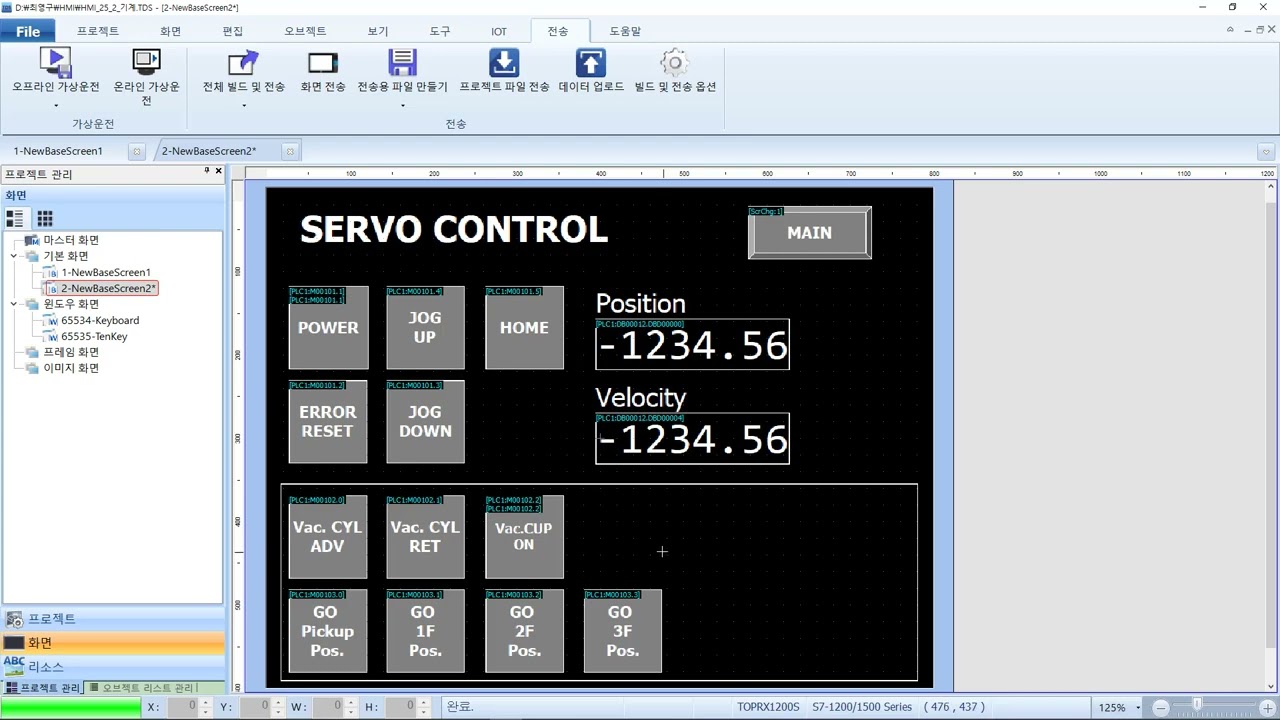
Task: Open the File menu
Action: [28, 31]
